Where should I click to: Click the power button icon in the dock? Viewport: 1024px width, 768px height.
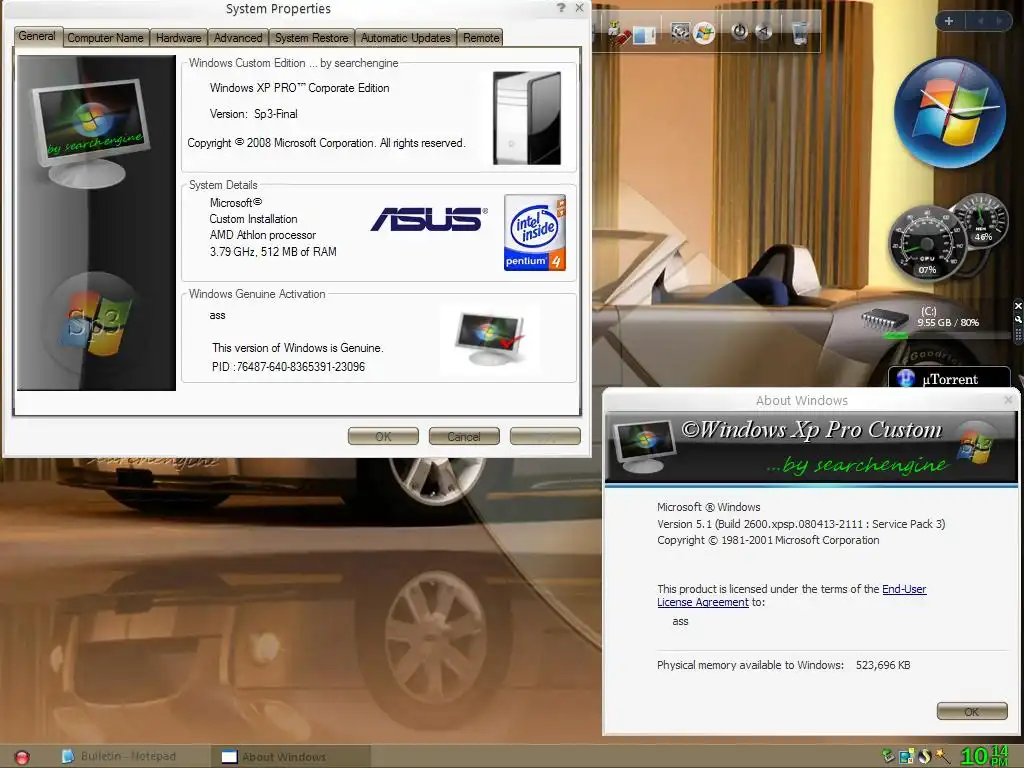739,31
